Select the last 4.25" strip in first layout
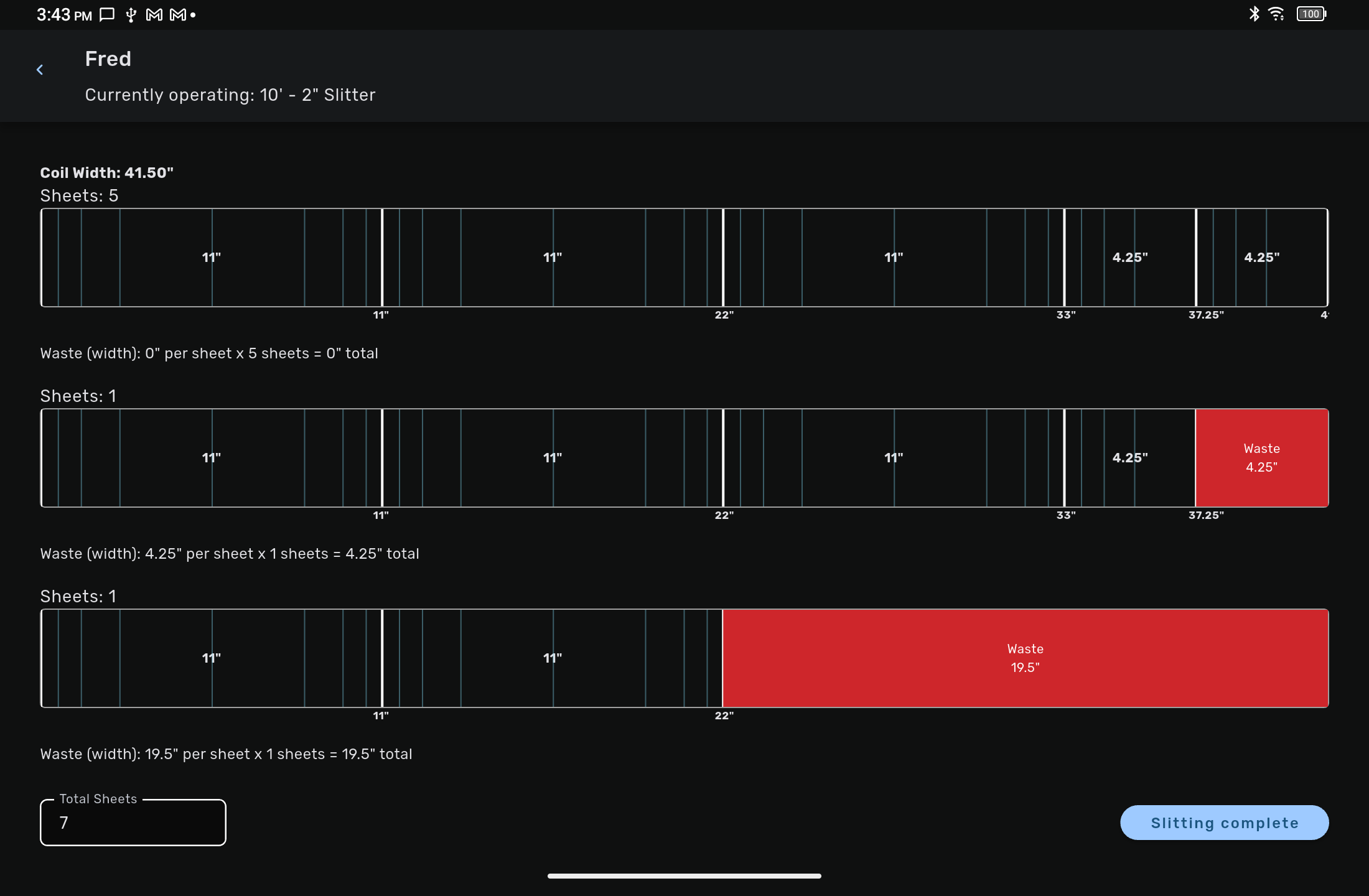 tap(1261, 258)
